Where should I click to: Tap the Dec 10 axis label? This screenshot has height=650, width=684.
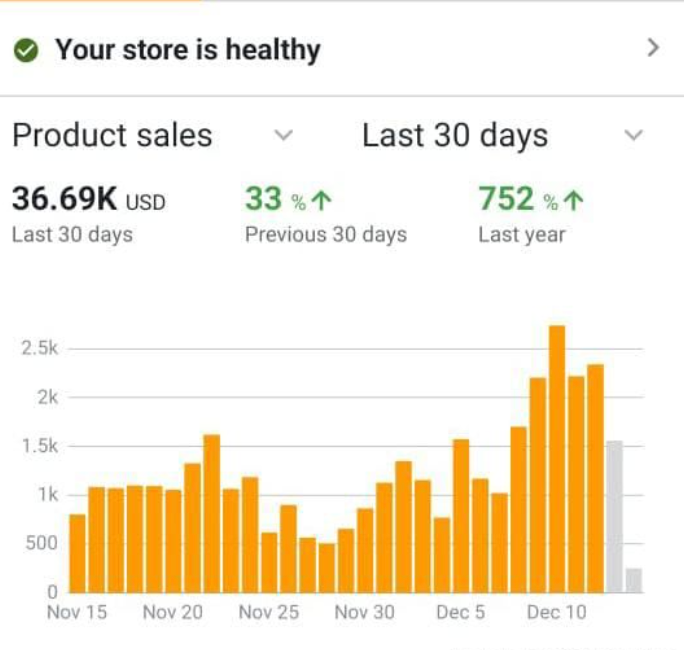tap(557, 612)
